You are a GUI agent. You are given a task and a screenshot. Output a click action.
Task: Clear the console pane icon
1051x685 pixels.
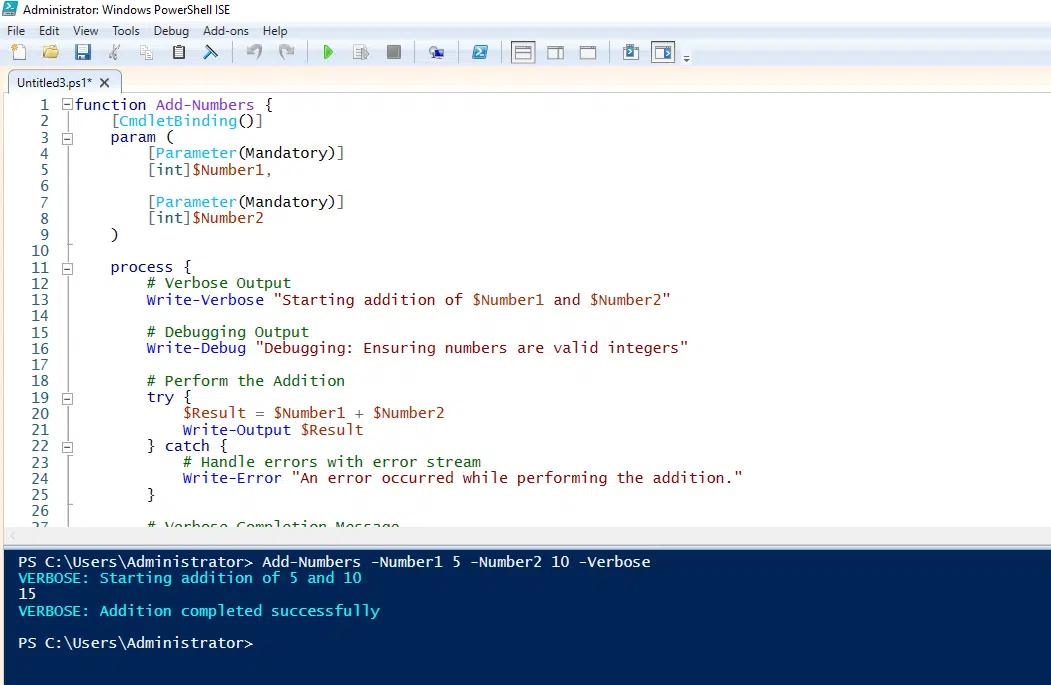point(210,52)
